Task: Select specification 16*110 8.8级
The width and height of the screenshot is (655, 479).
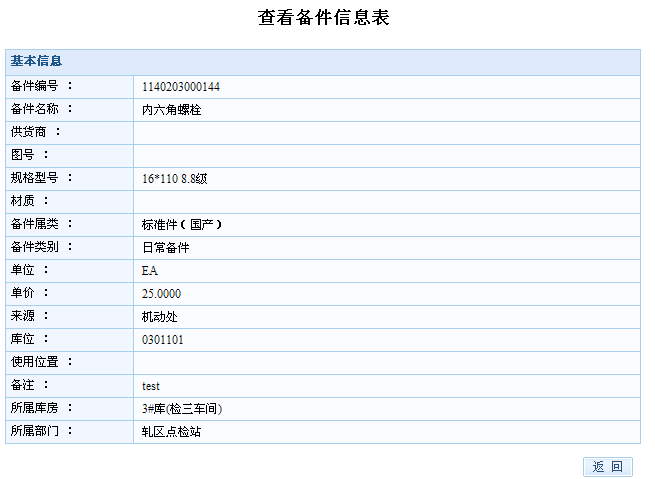Action: (x=174, y=179)
